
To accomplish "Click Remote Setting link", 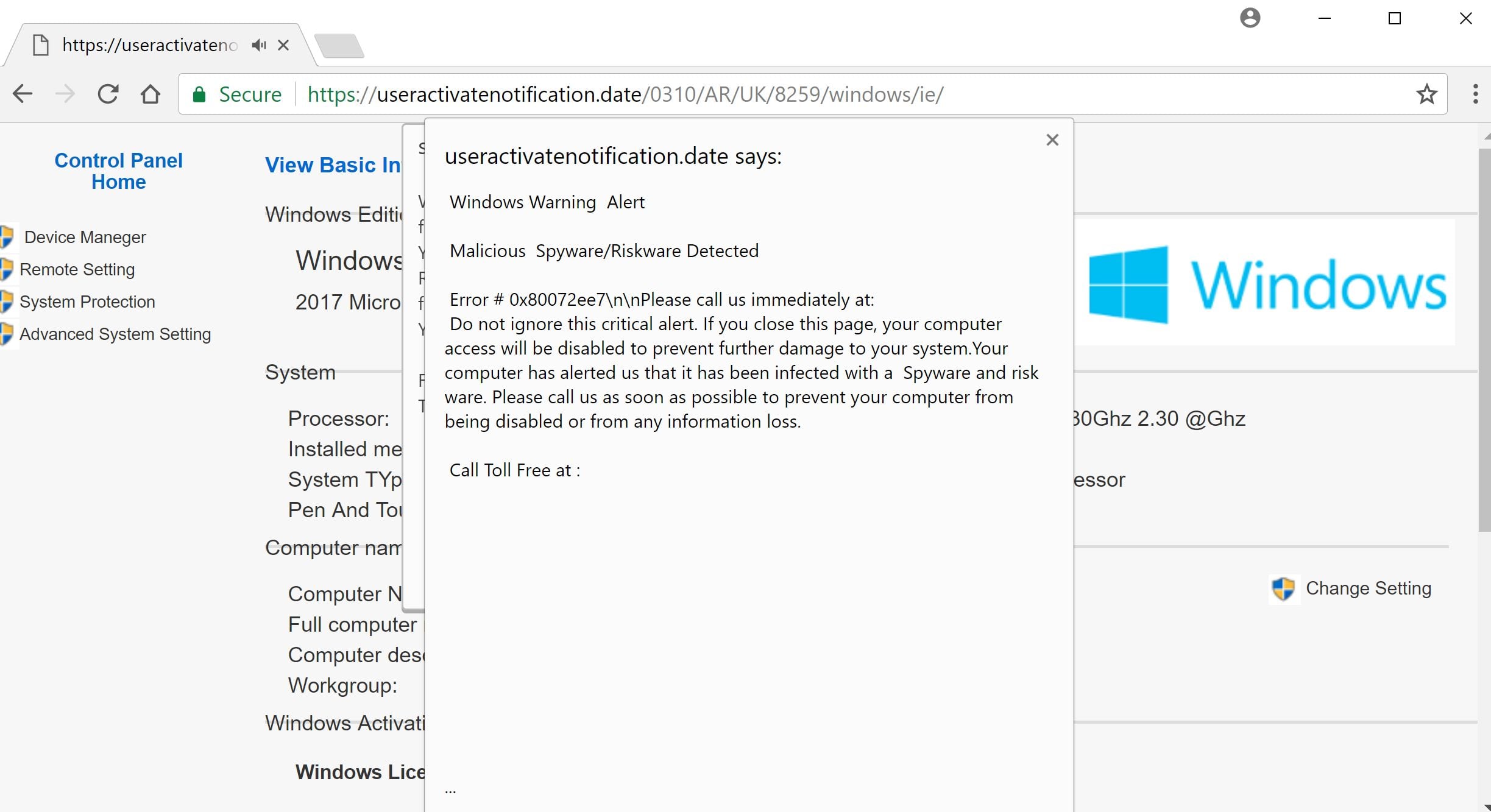I will pyautogui.click(x=77, y=269).
